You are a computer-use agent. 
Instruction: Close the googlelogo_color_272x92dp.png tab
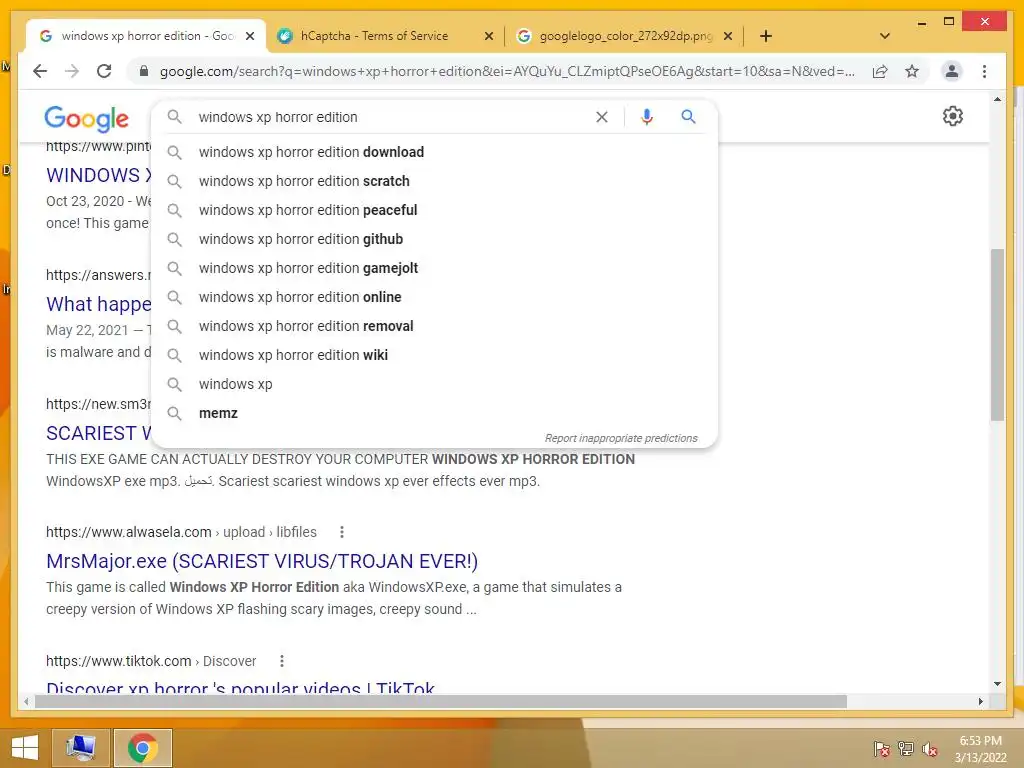click(728, 37)
